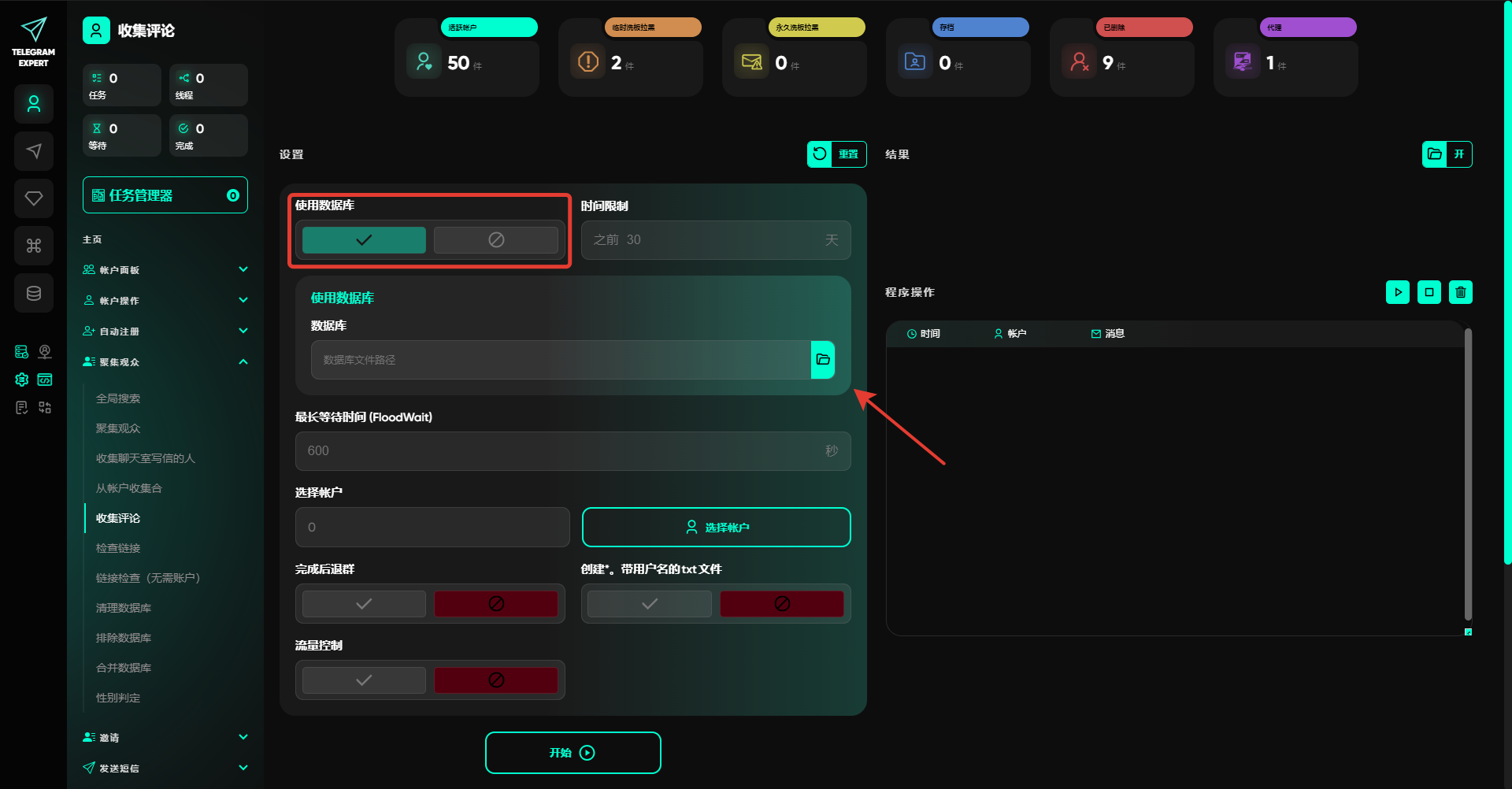This screenshot has width=1512, height=789.
Task: Click the paper plane icon in left sidebar
Action: pyautogui.click(x=34, y=151)
